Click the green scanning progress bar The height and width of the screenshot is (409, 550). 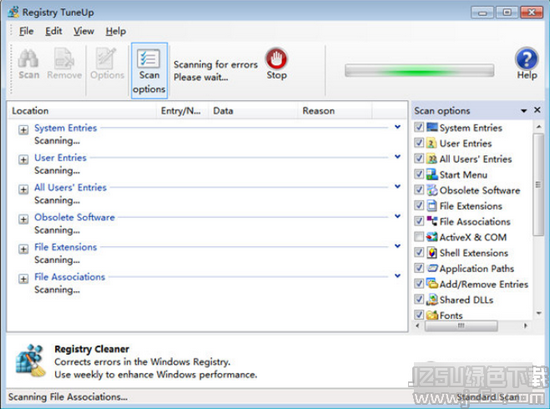click(420, 71)
